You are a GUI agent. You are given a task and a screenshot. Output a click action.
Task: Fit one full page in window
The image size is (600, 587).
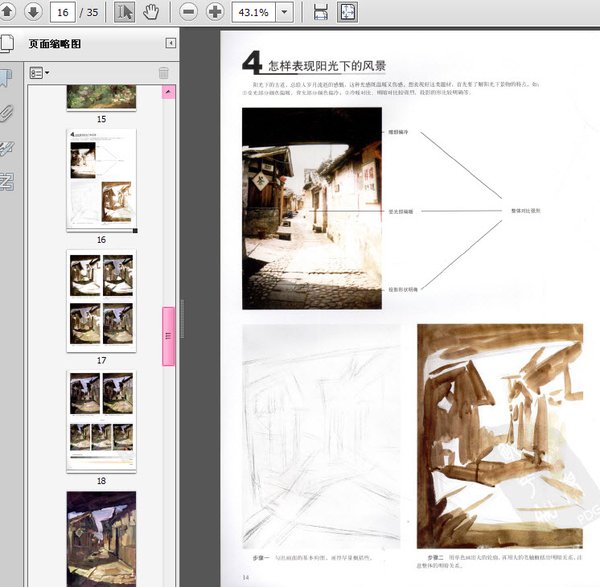[347, 12]
